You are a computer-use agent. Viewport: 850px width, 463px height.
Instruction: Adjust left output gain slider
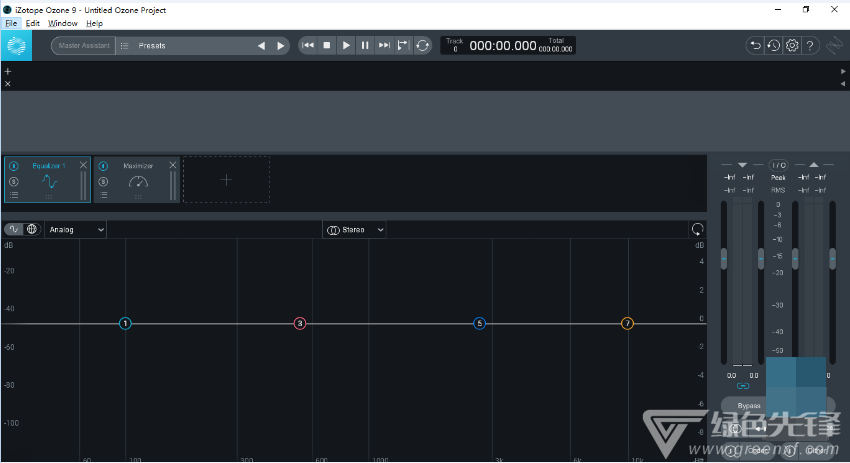pos(795,259)
